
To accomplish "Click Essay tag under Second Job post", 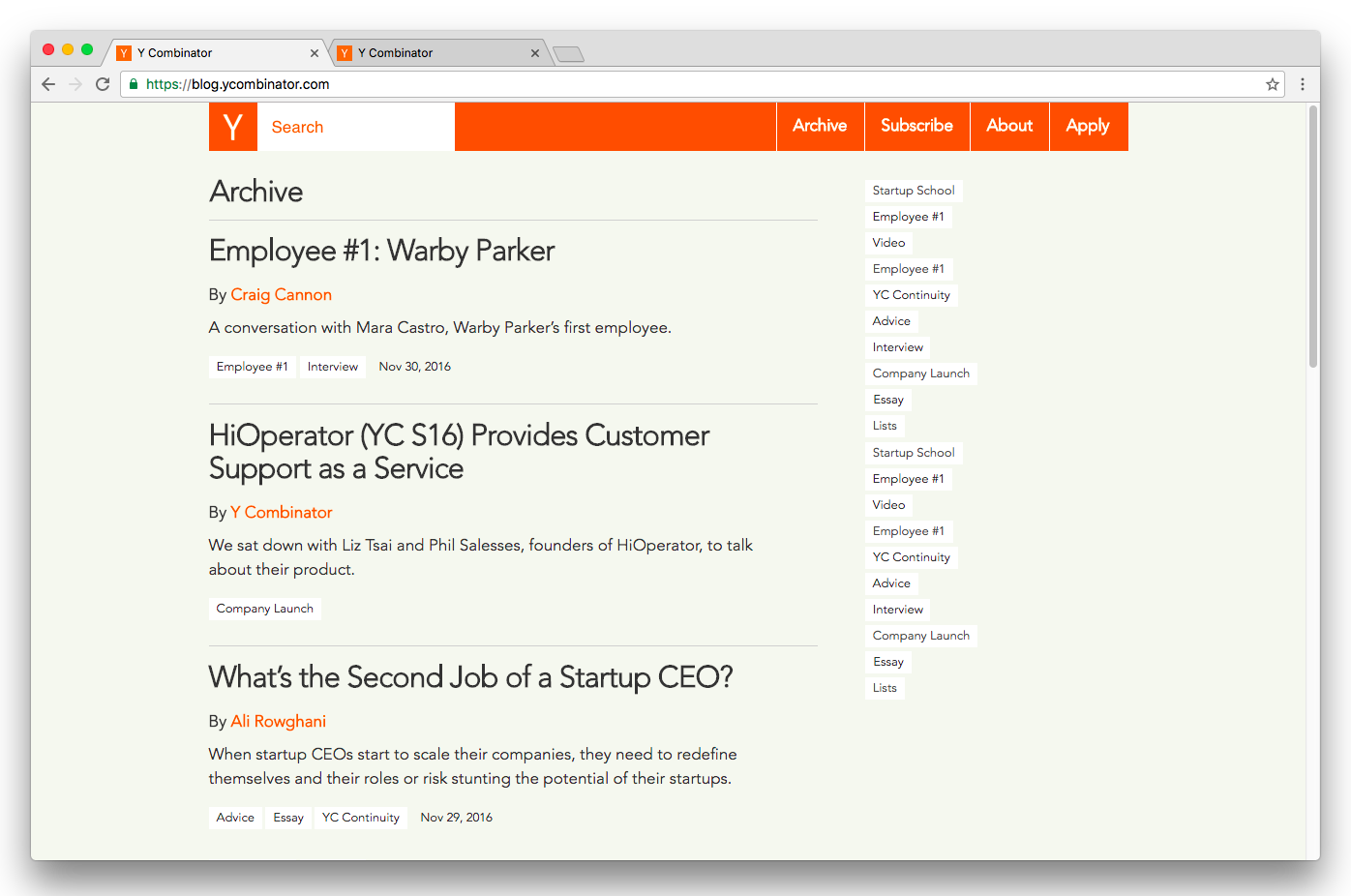I will [x=288, y=818].
